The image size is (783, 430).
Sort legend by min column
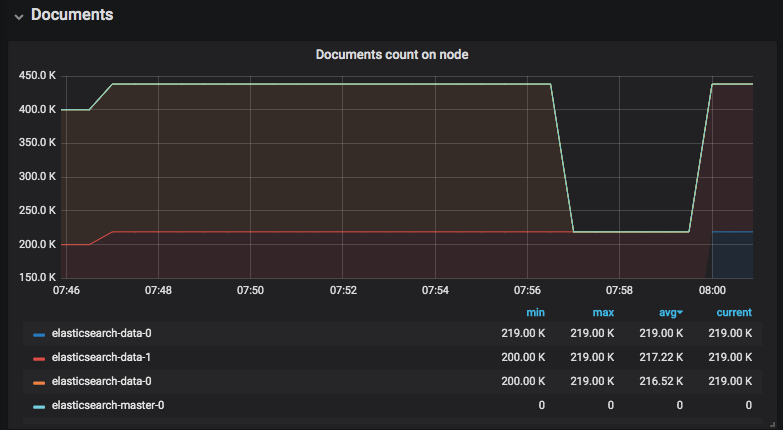tap(535, 313)
